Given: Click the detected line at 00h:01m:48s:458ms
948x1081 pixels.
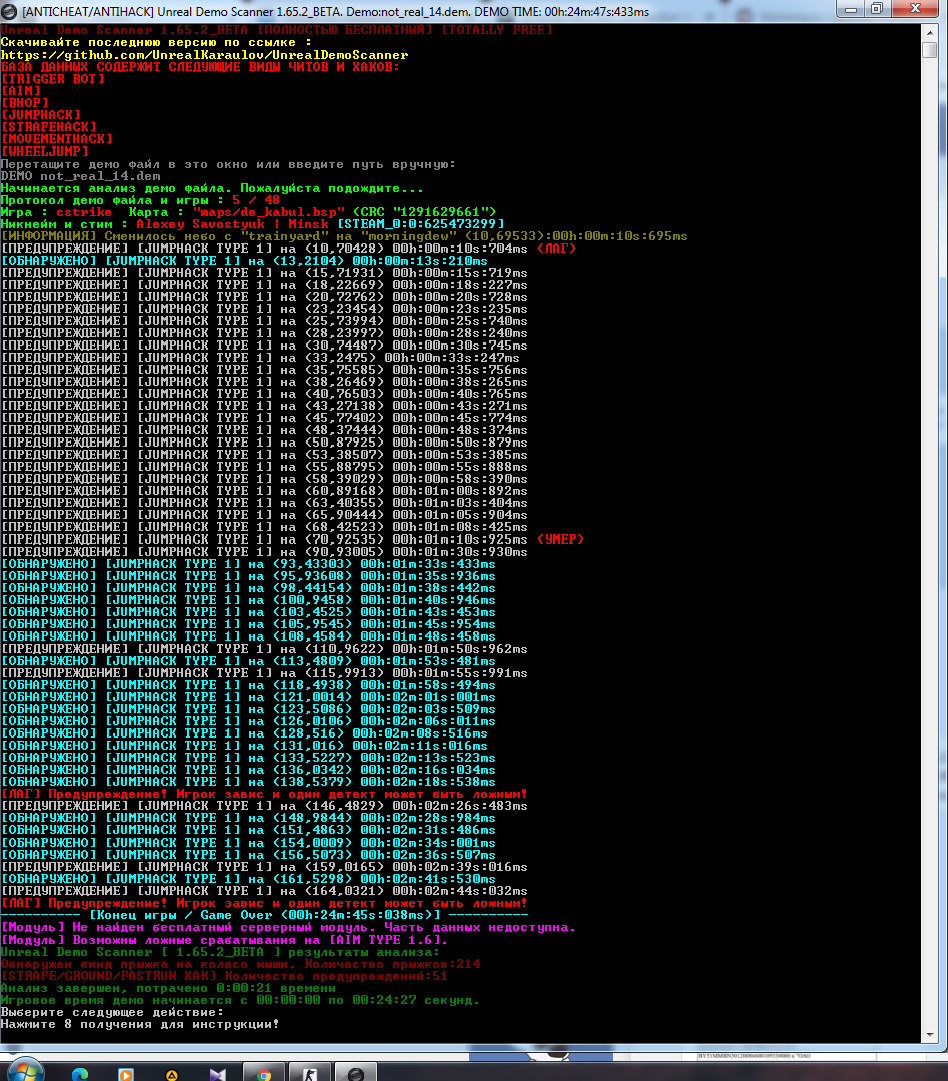Looking at the screenshot, I should (248, 636).
